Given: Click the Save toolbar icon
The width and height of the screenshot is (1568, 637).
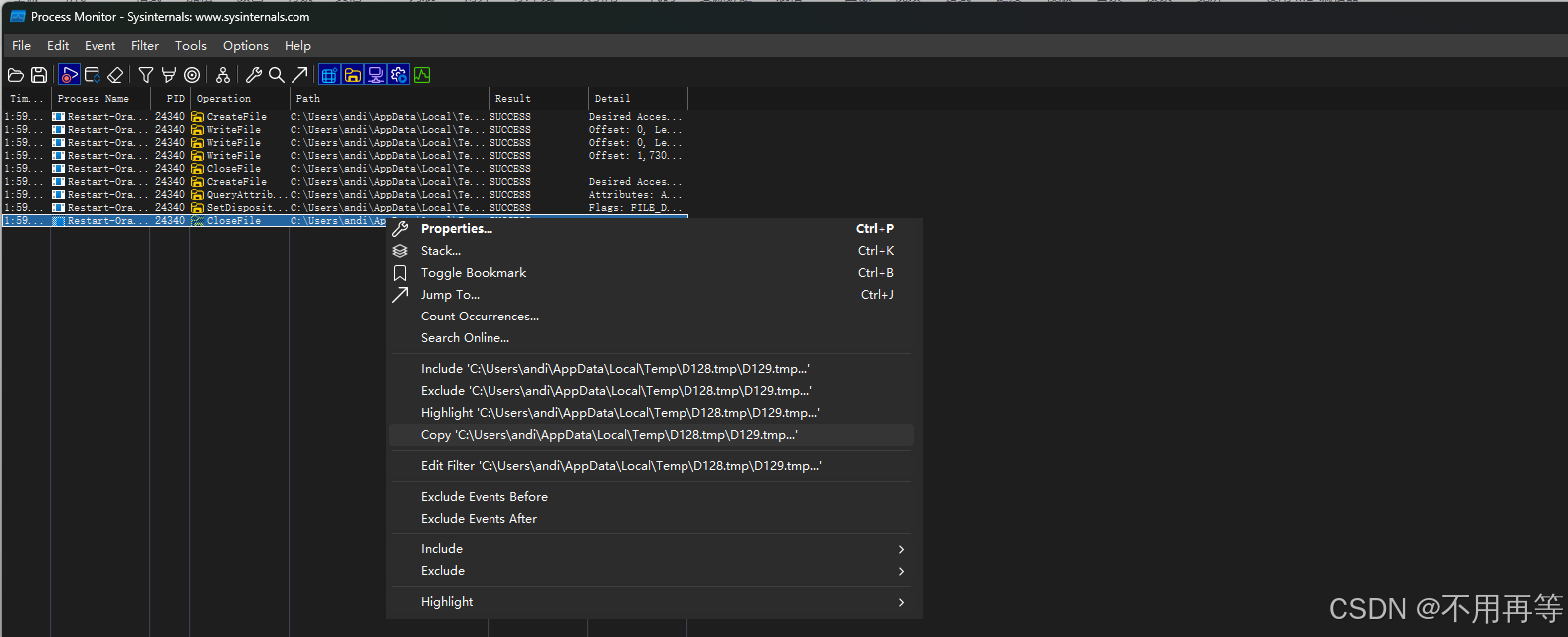Looking at the screenshot, I should [39, 75].
